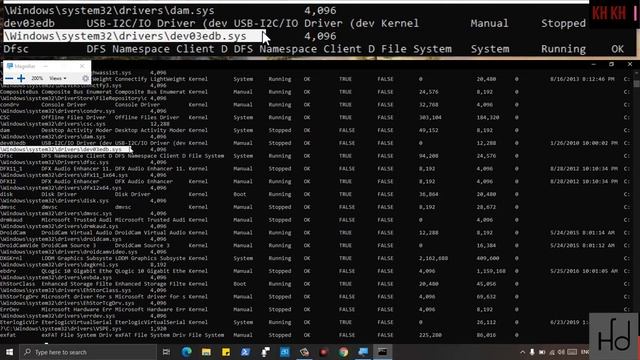The width and height of the screenshot is (640, 360).
Task: Click the 200% zoom level in Magnifier
Action: tap(37, 78)
